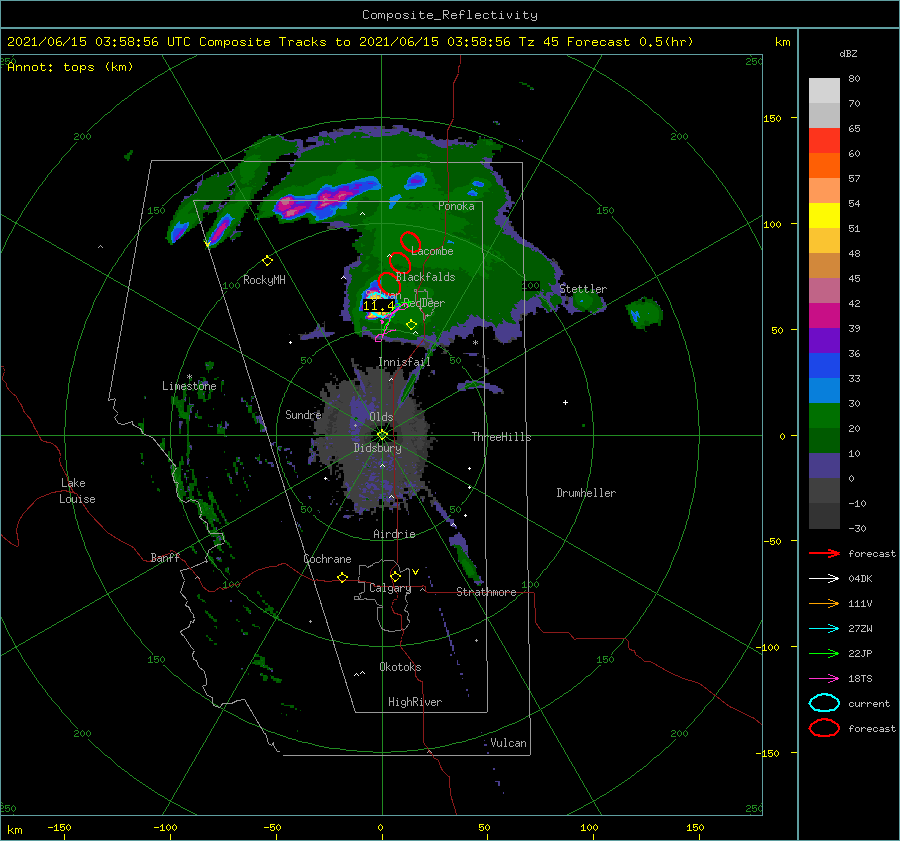The height and width of the screenshot is (841, 900).
Task: Click the Didsbury label
Action: point(377,448)
